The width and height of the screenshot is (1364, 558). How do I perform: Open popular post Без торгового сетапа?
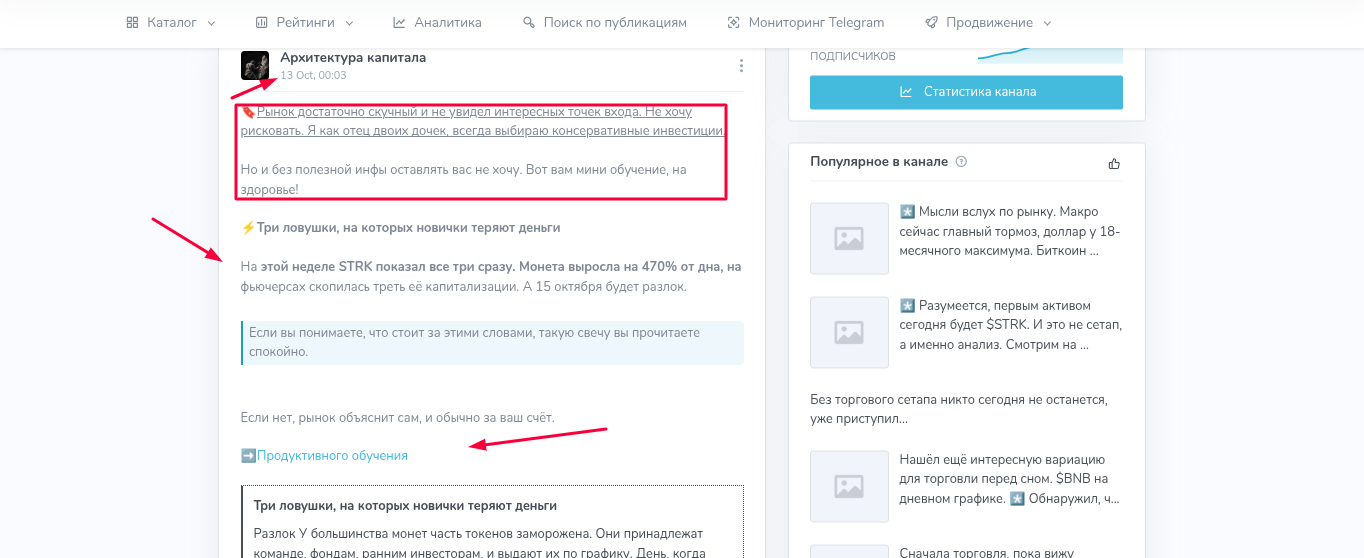click(959, 409)
